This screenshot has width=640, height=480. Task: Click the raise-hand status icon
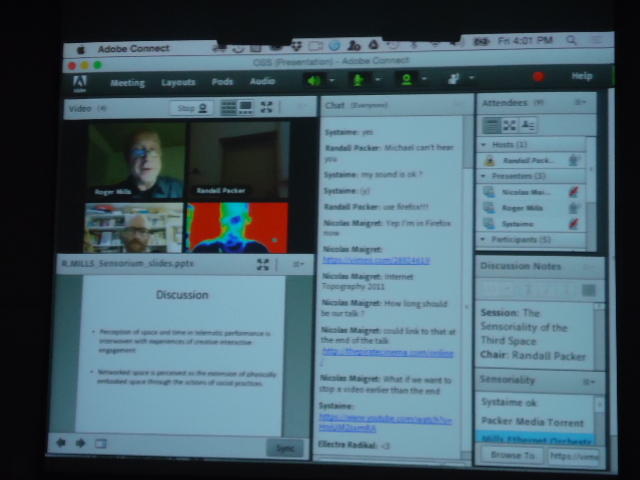453,78
